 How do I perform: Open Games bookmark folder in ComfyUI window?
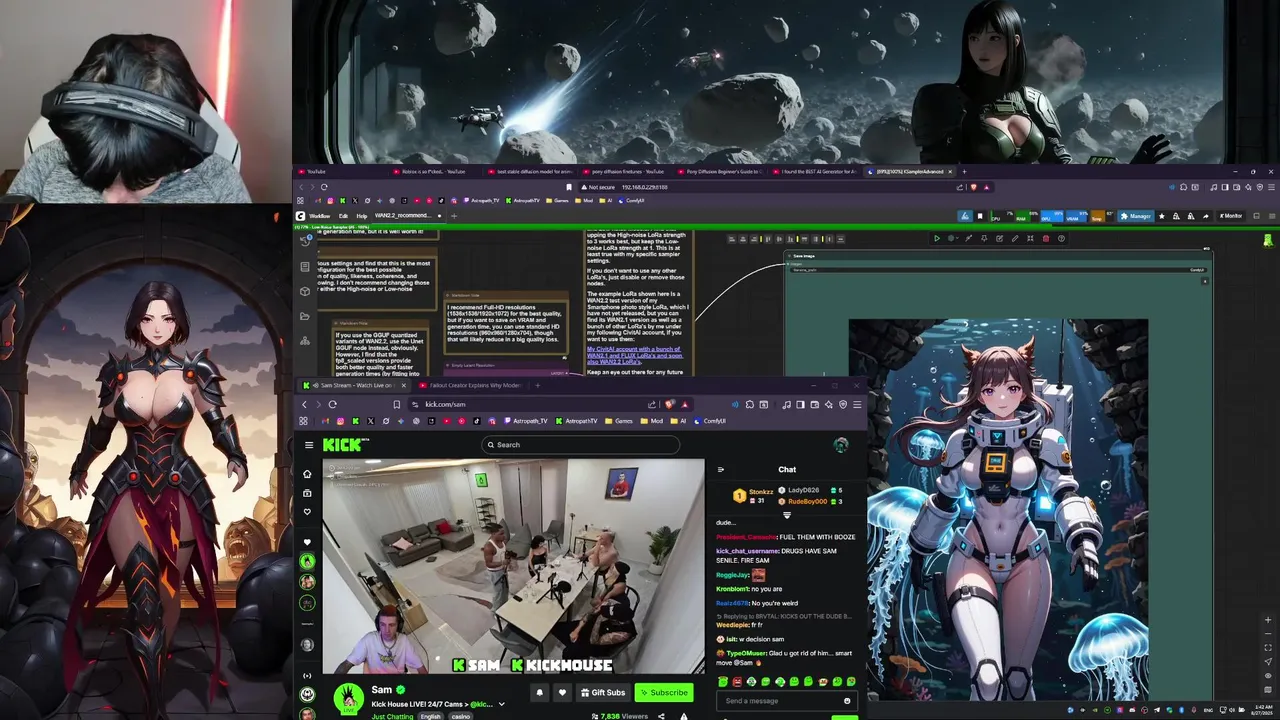(x=558, y=200)
